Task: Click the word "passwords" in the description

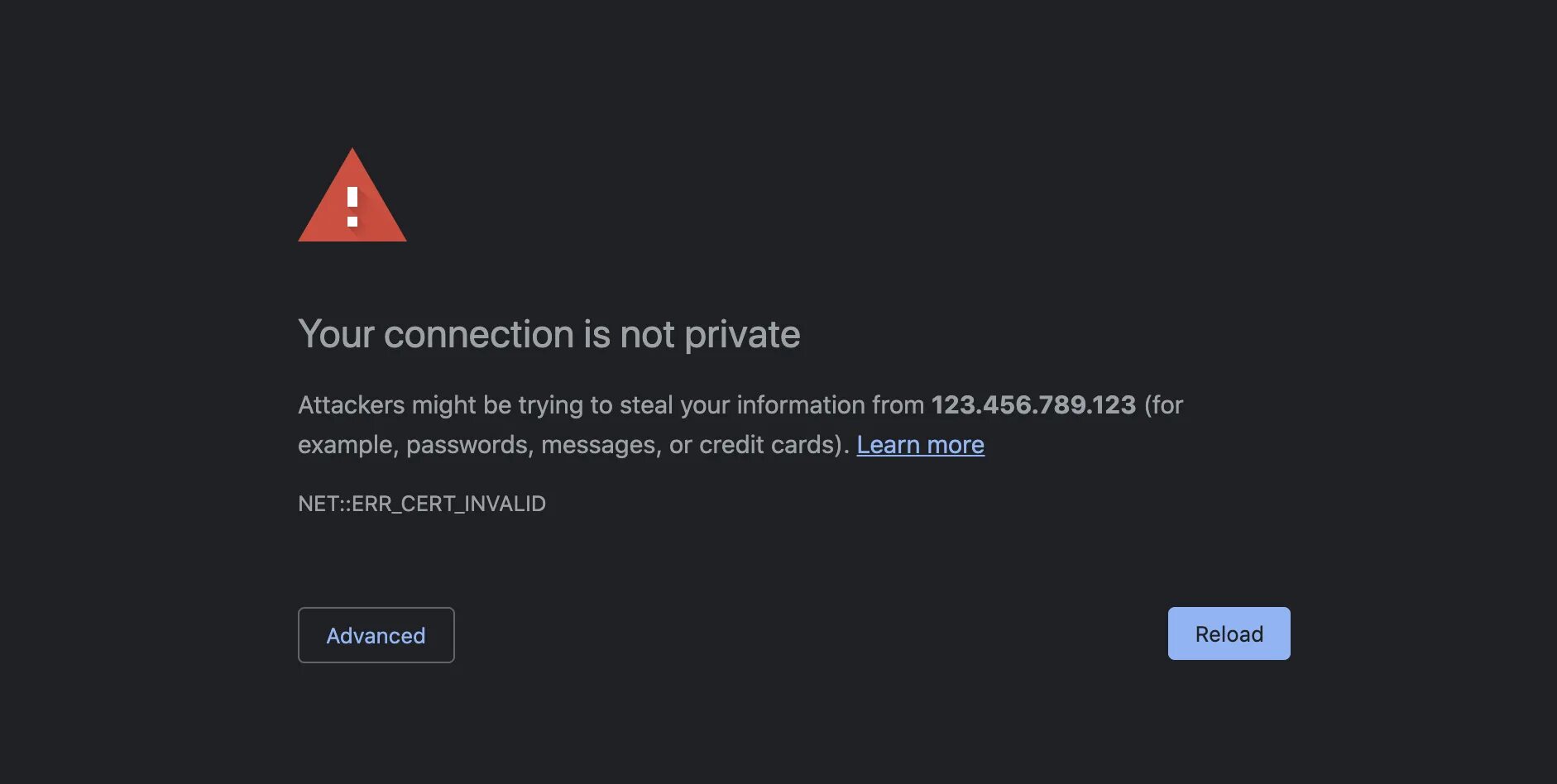Action: 467,445
